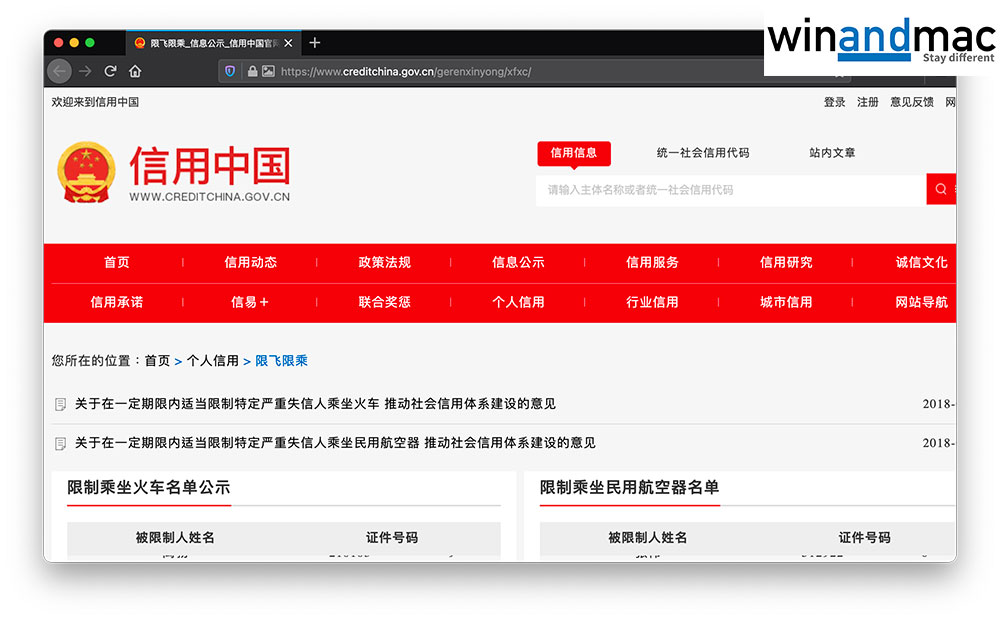
Task: Open 信息公示 in the red navigation bar
Action: click(518, 262)
